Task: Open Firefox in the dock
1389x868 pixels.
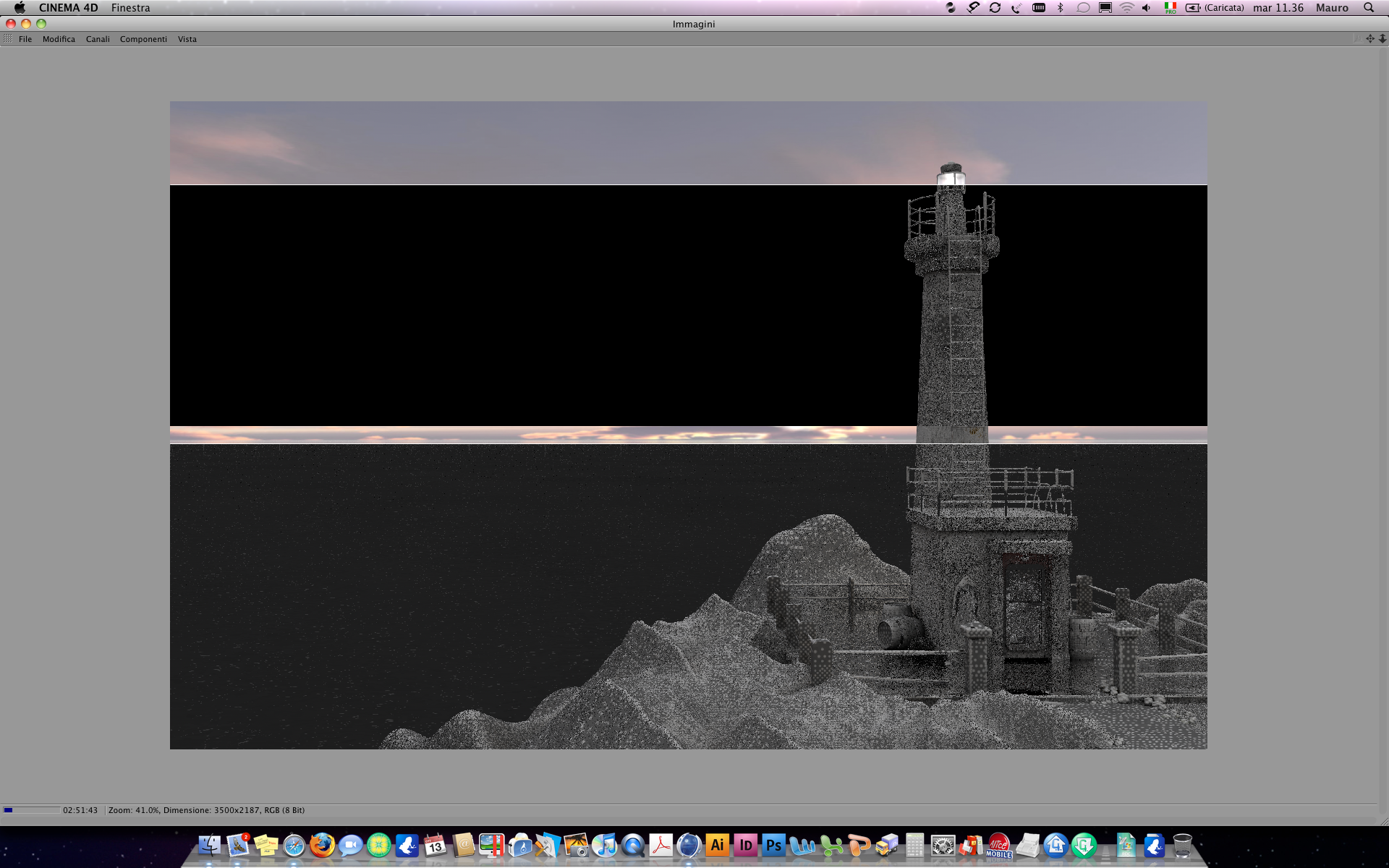Action: pos(323,845)
